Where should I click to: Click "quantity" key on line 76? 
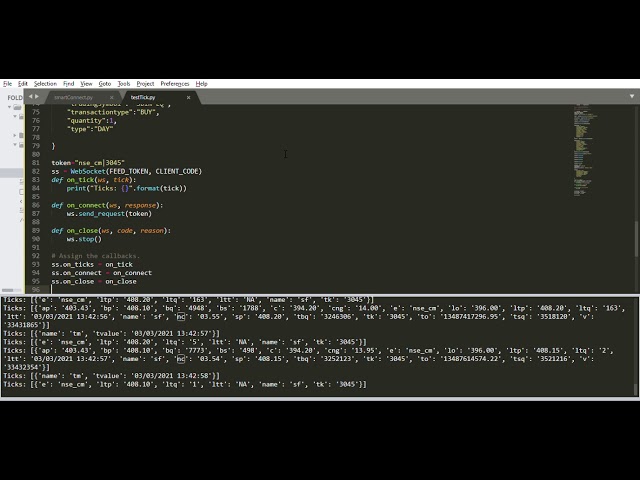coord(86,121)
